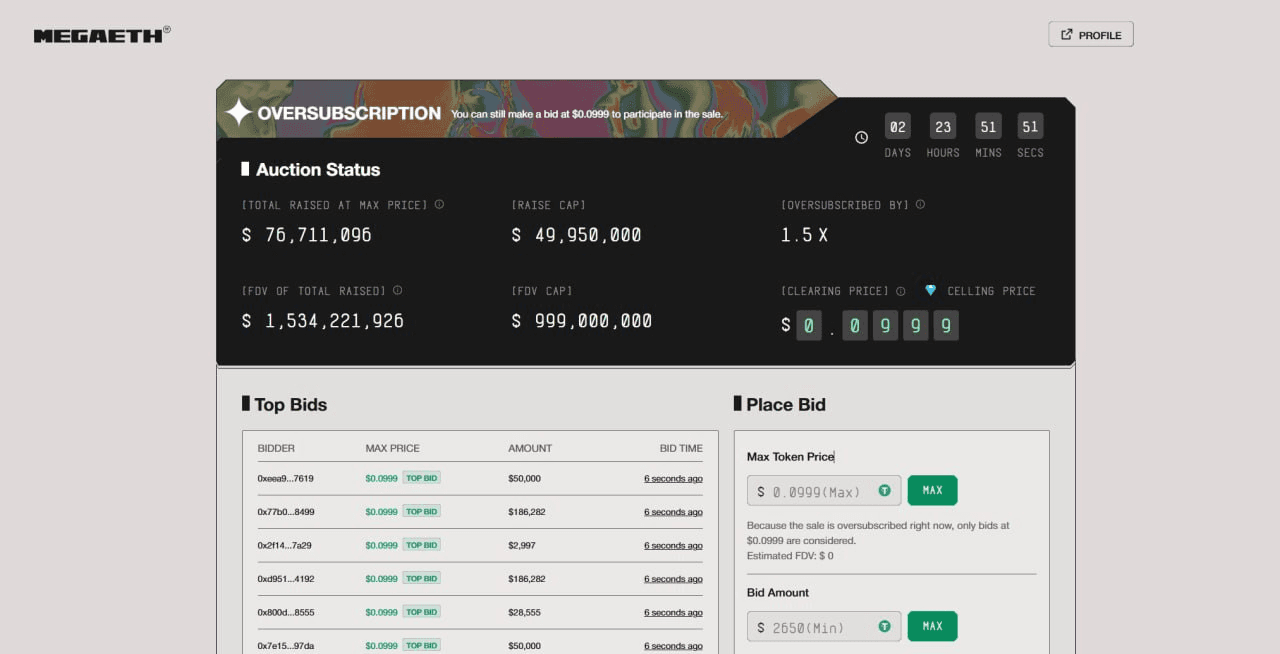Click the diamond icon near Ceiling Price
Viewport: 1280px width, 654px height.
pos(930,290)
